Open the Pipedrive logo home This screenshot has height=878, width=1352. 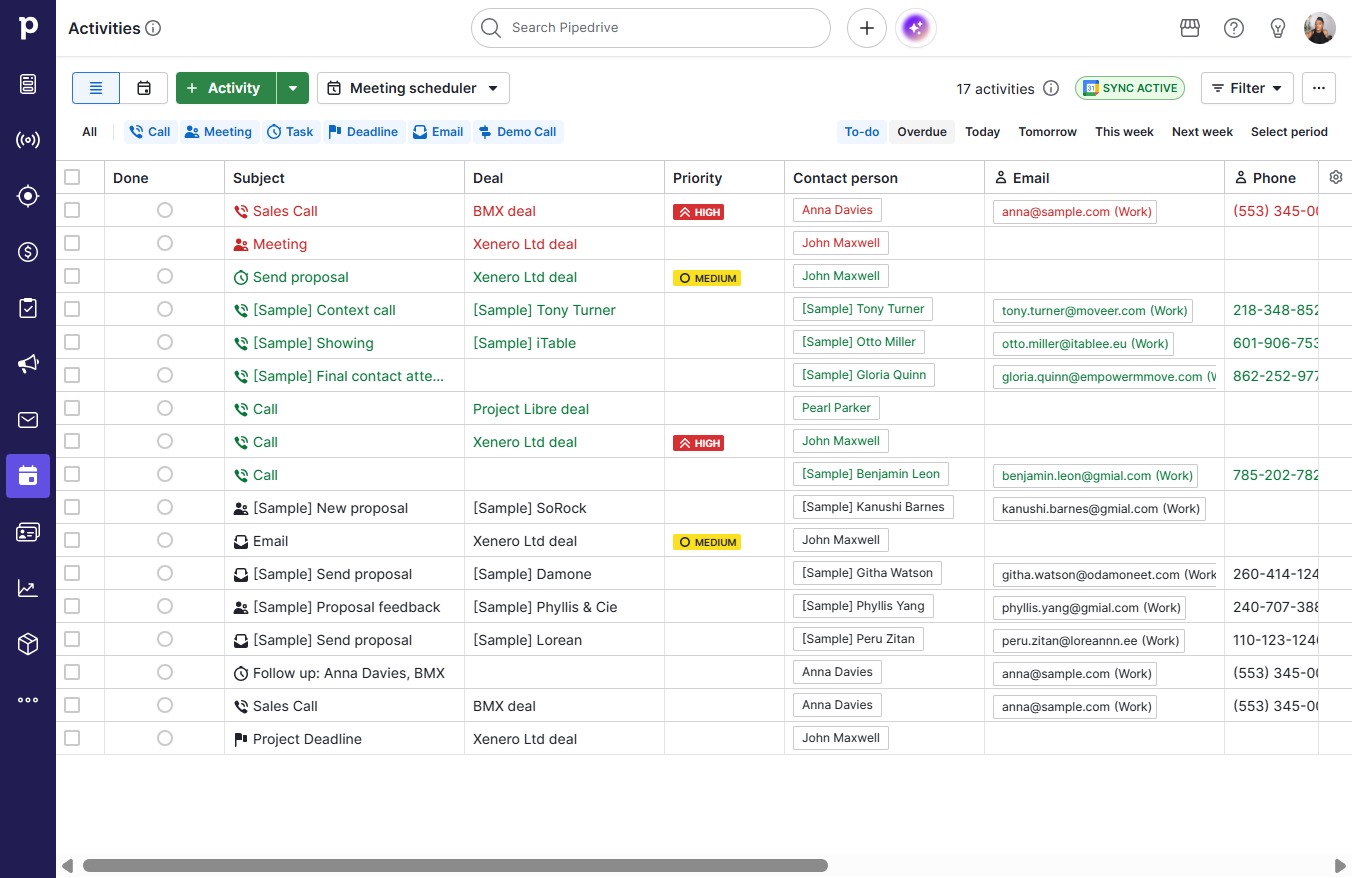click(28, 28)
